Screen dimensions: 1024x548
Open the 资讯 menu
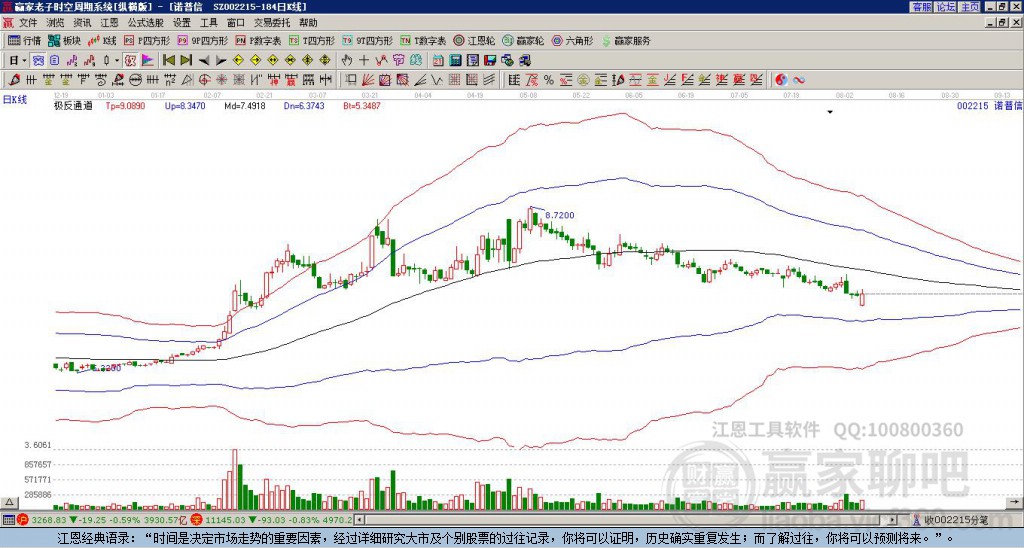(82, 23)
